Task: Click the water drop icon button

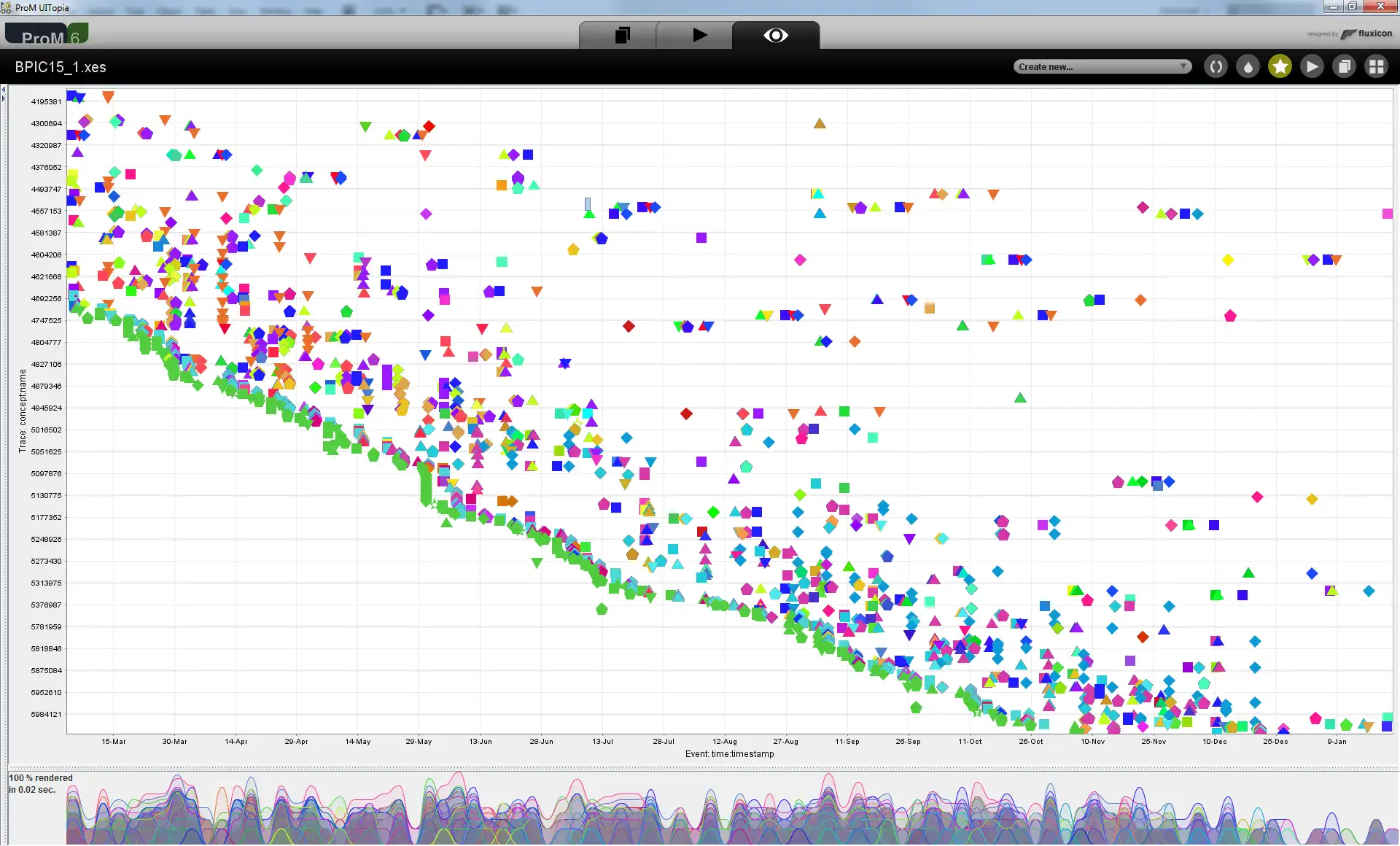Action: pos(1248,67)
